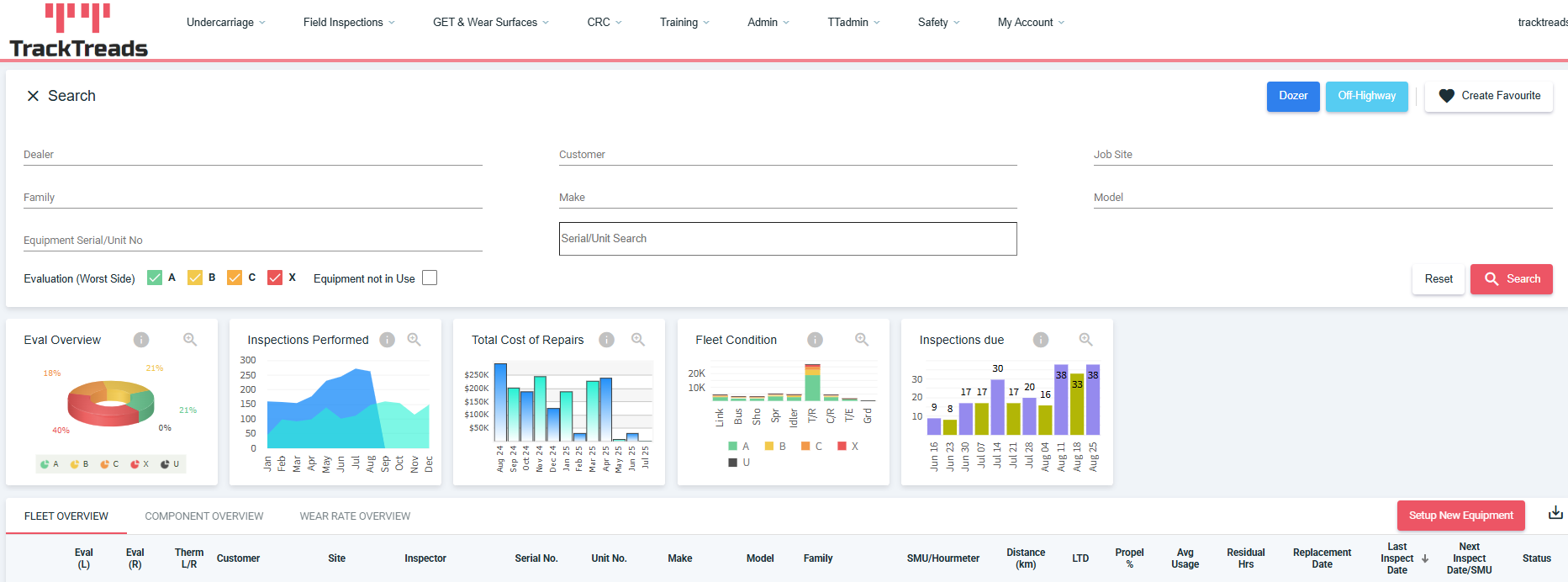Show info for Total Cost of Repairs
The height and width of the screenshot is (582, 1568).
[606, 340]
